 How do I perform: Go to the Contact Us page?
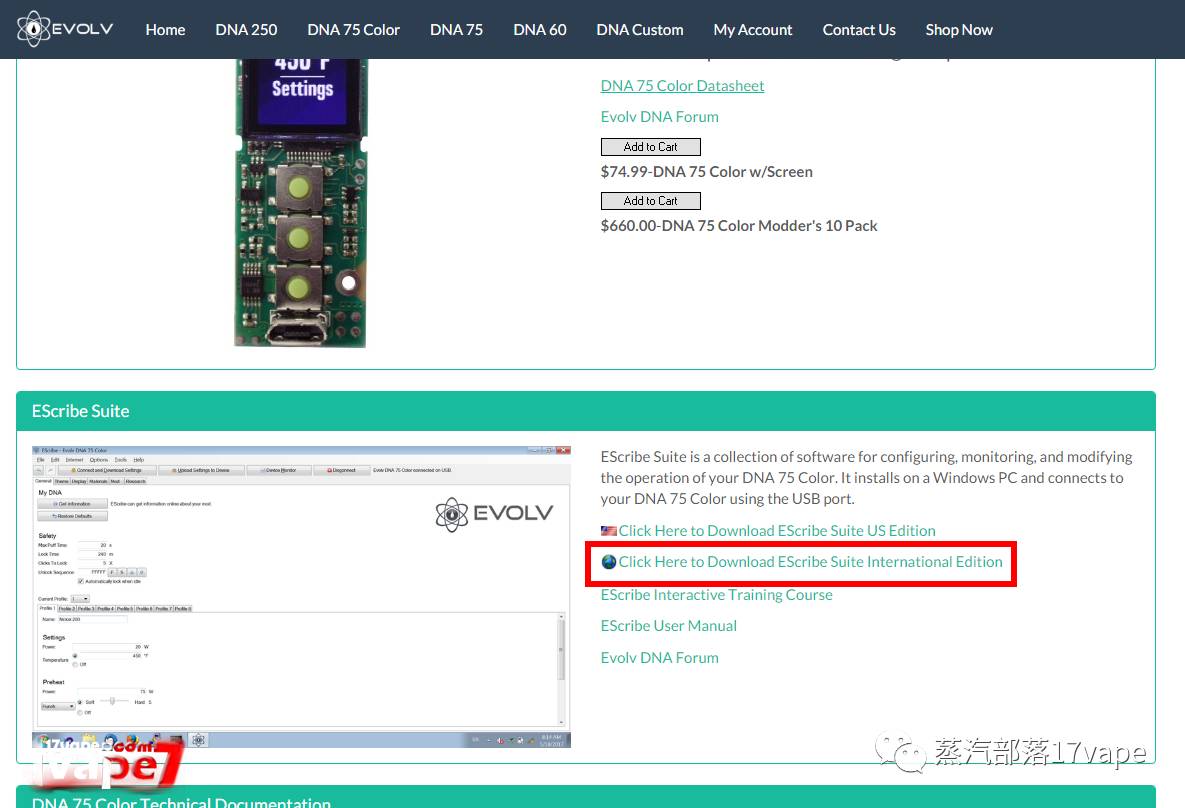pos(859,29)
